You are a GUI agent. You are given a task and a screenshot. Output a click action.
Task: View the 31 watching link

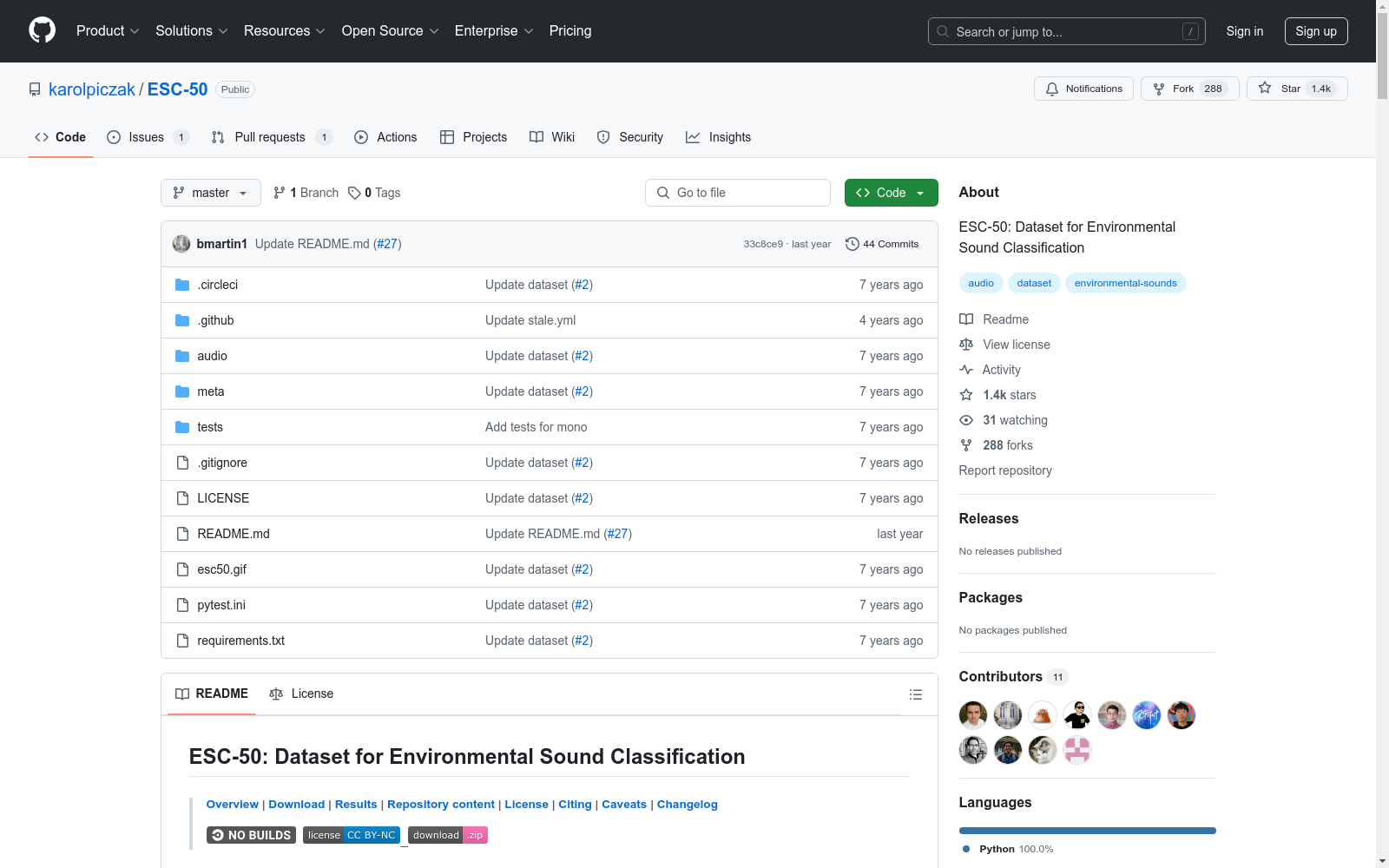pyautogui.click(x=1004, y=420)
